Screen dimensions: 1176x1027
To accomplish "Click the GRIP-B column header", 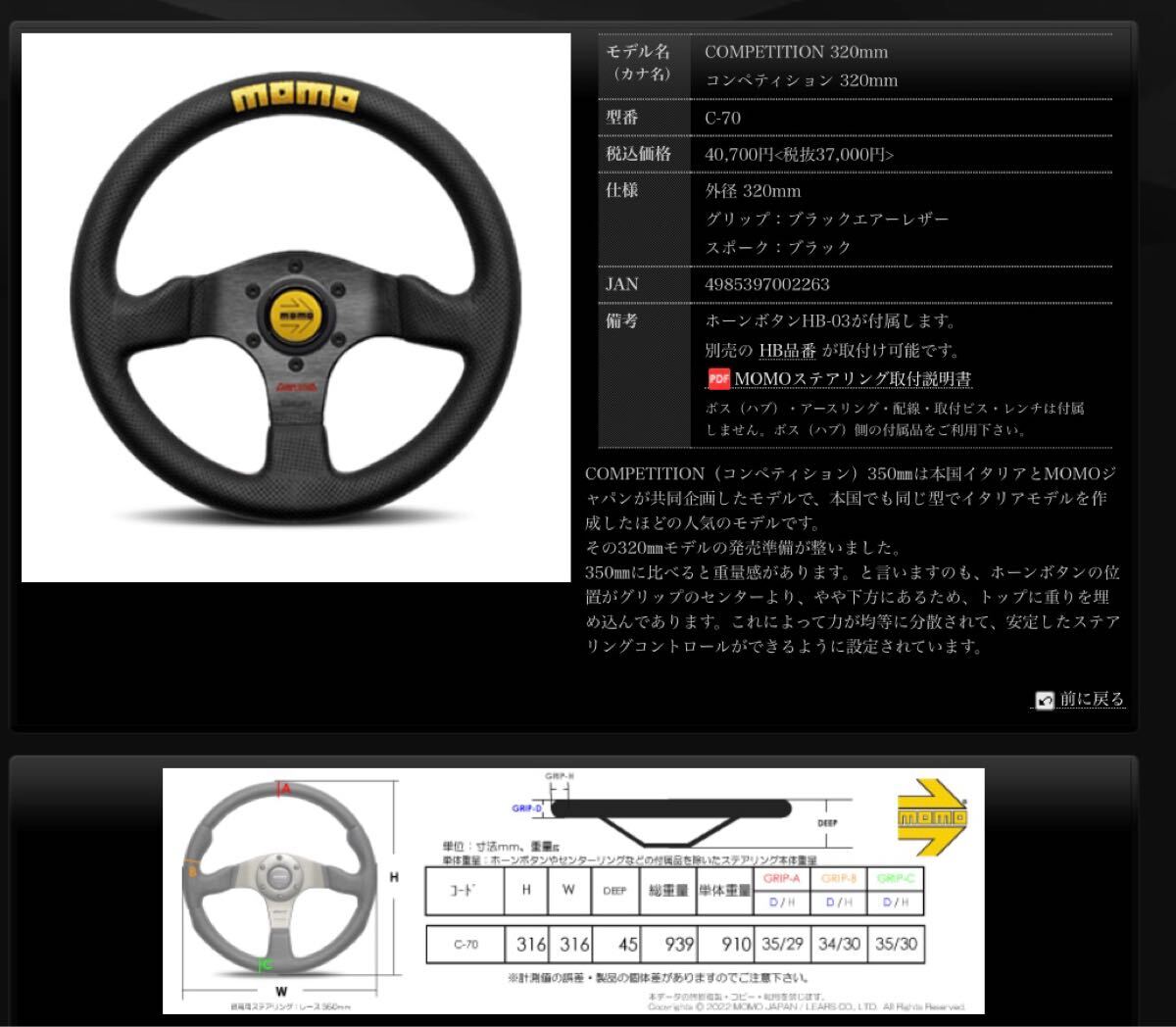I will [839, 879].
